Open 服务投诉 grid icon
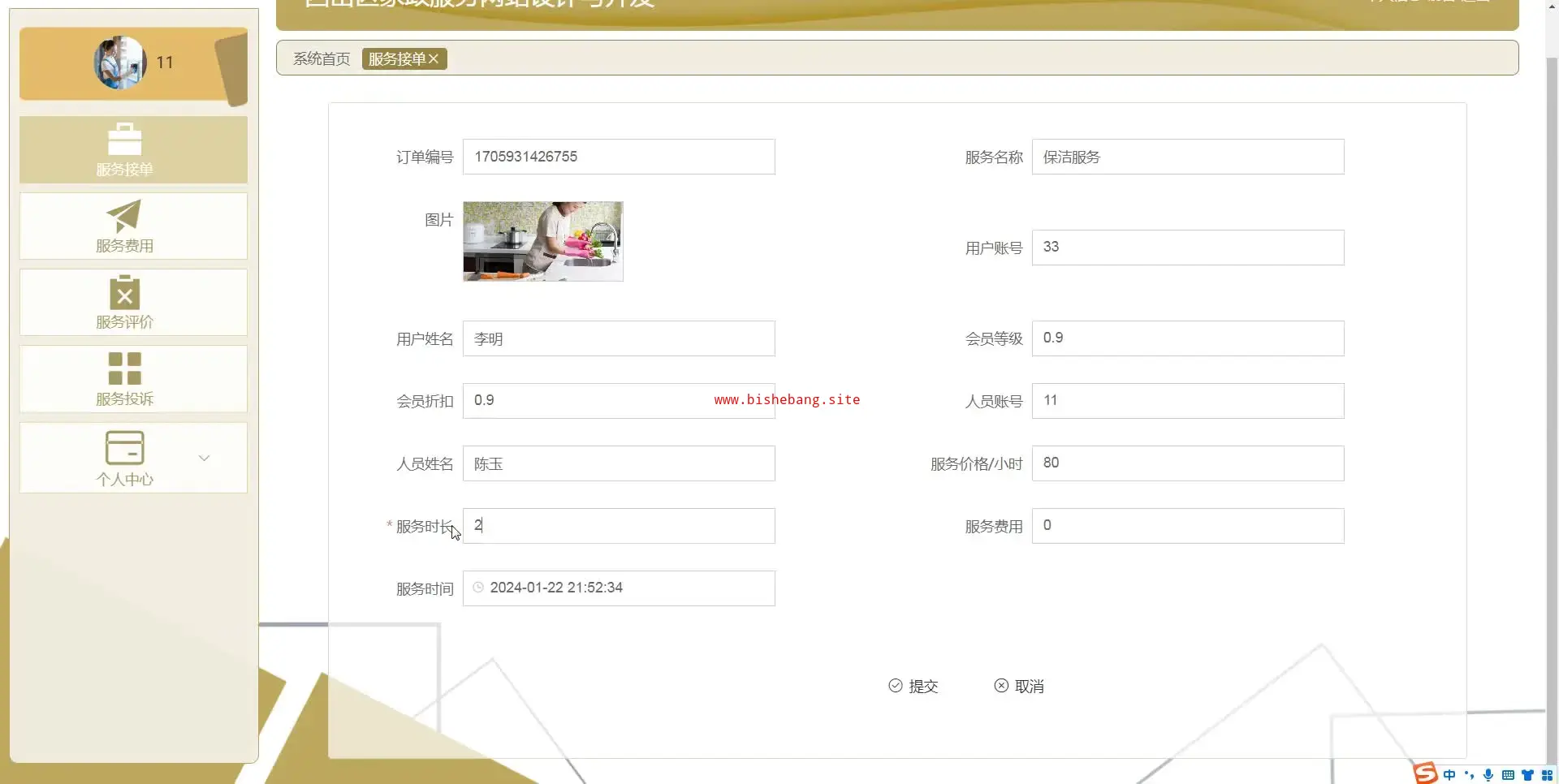 click(124, 368)
